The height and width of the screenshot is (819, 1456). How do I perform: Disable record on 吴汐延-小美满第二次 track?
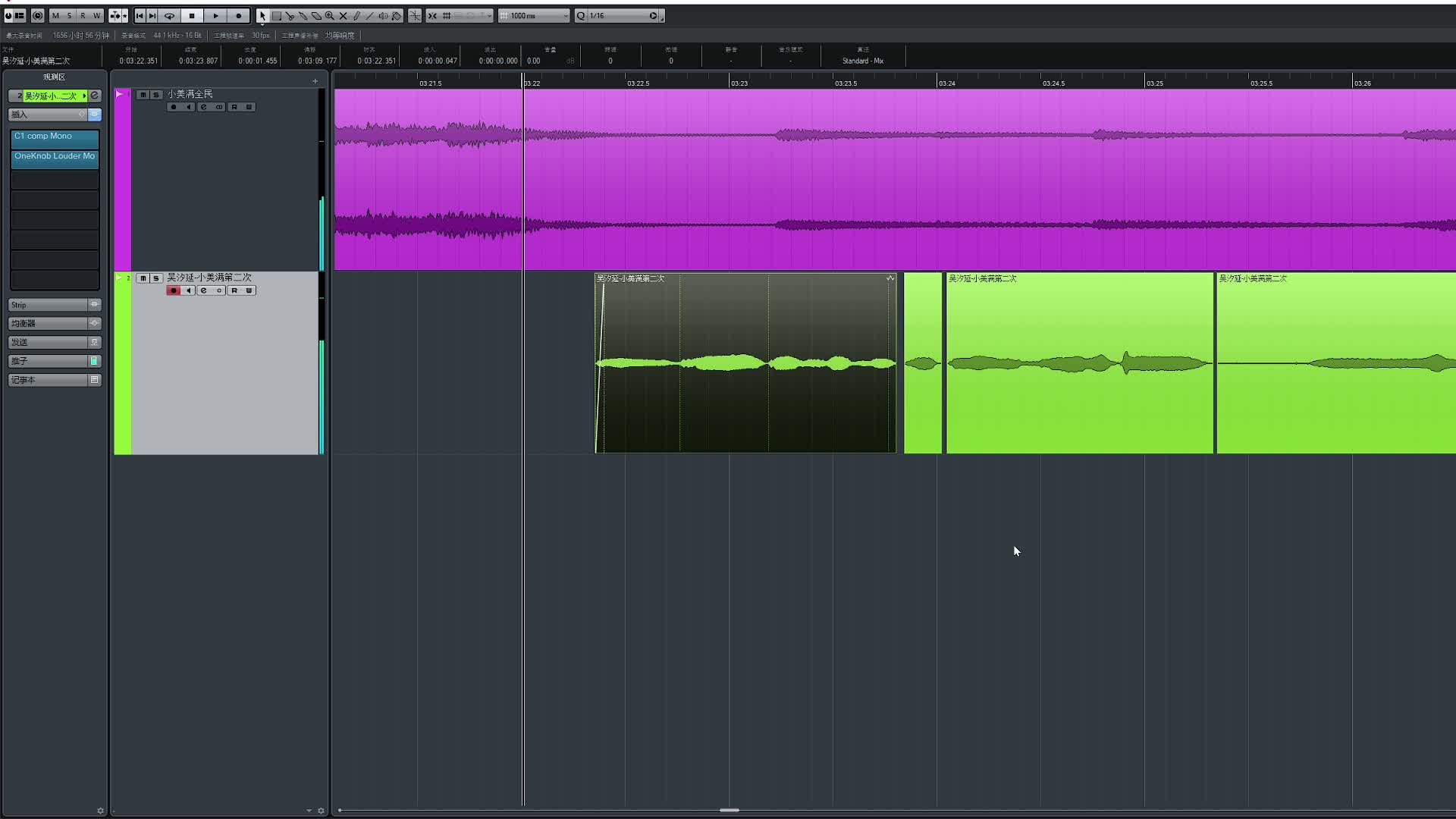click(174, 290)
